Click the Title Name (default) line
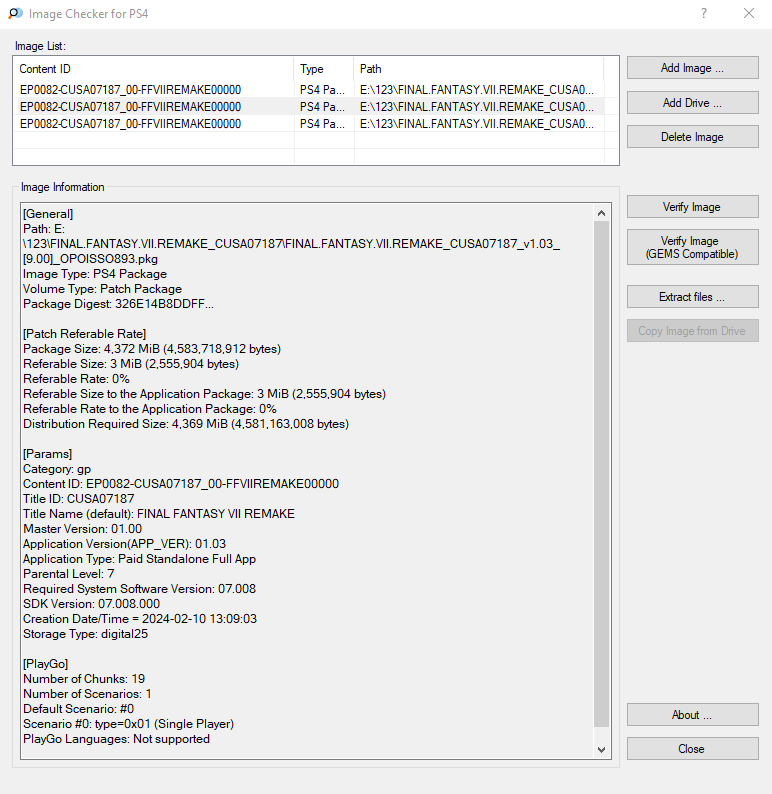Screen dimensions: 772x794 (158, 514)
